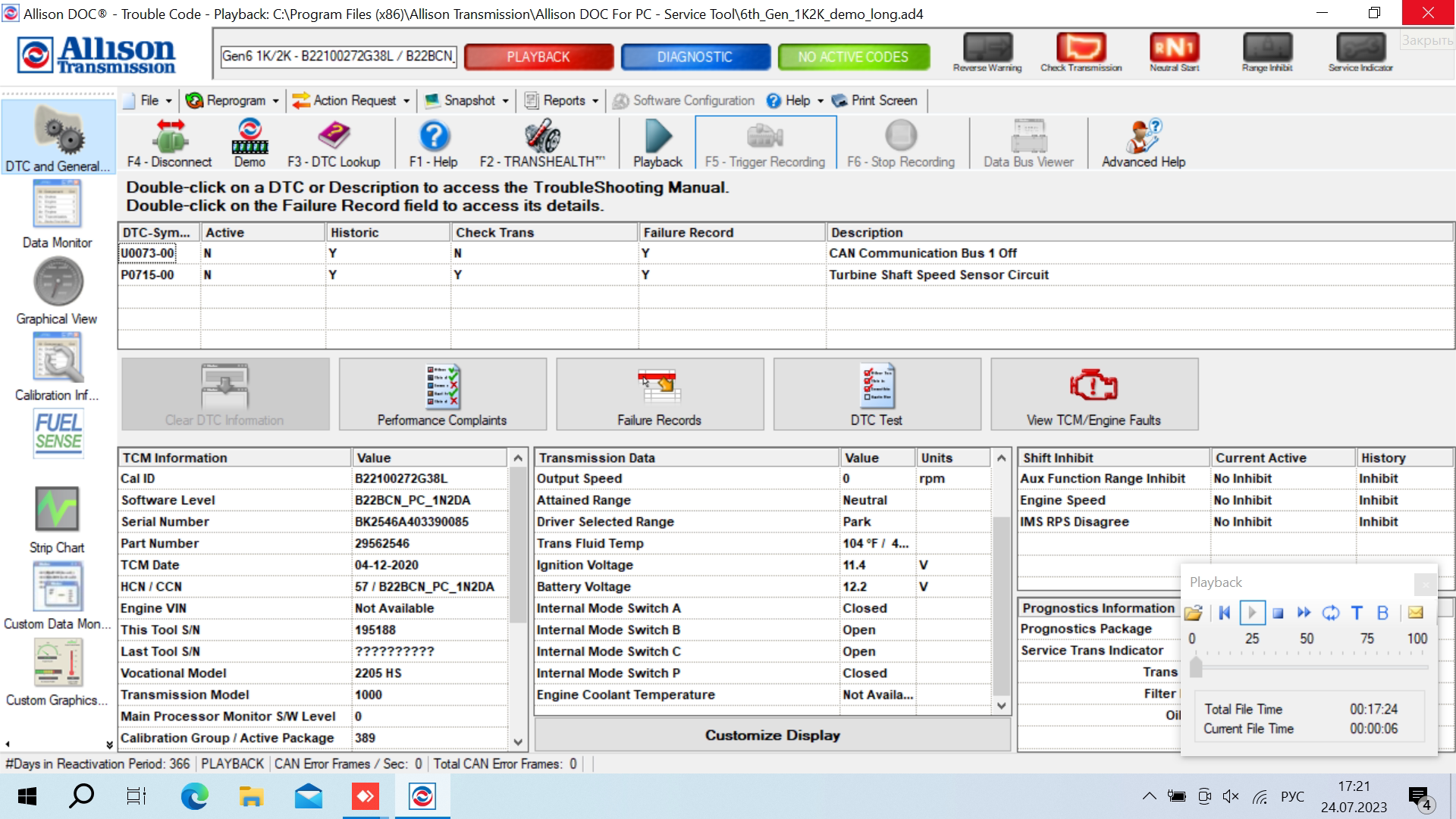This screenshot has width=1456, height=819.
Task: Click the Check Transmission indicator
Action: pyautogui.click(x=1081, y=49)
